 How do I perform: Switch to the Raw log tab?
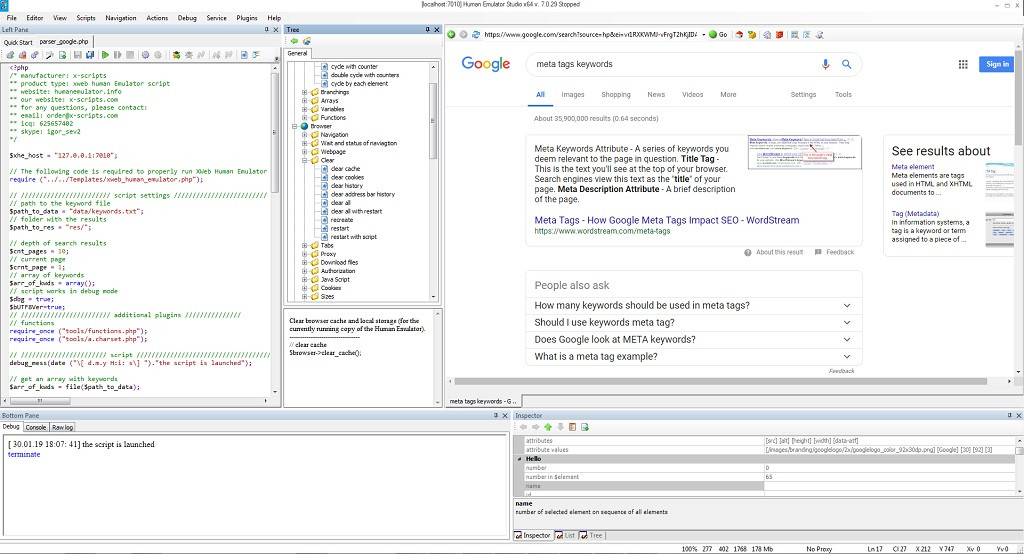pyautogui.click(x=63, y=427)
